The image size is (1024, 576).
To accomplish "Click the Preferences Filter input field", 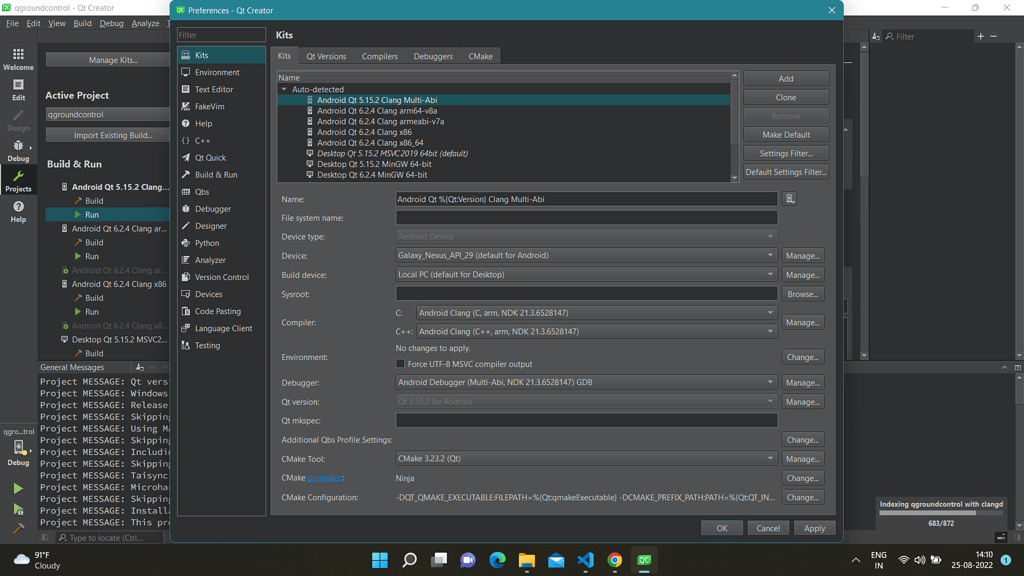I will pos(221,35).
